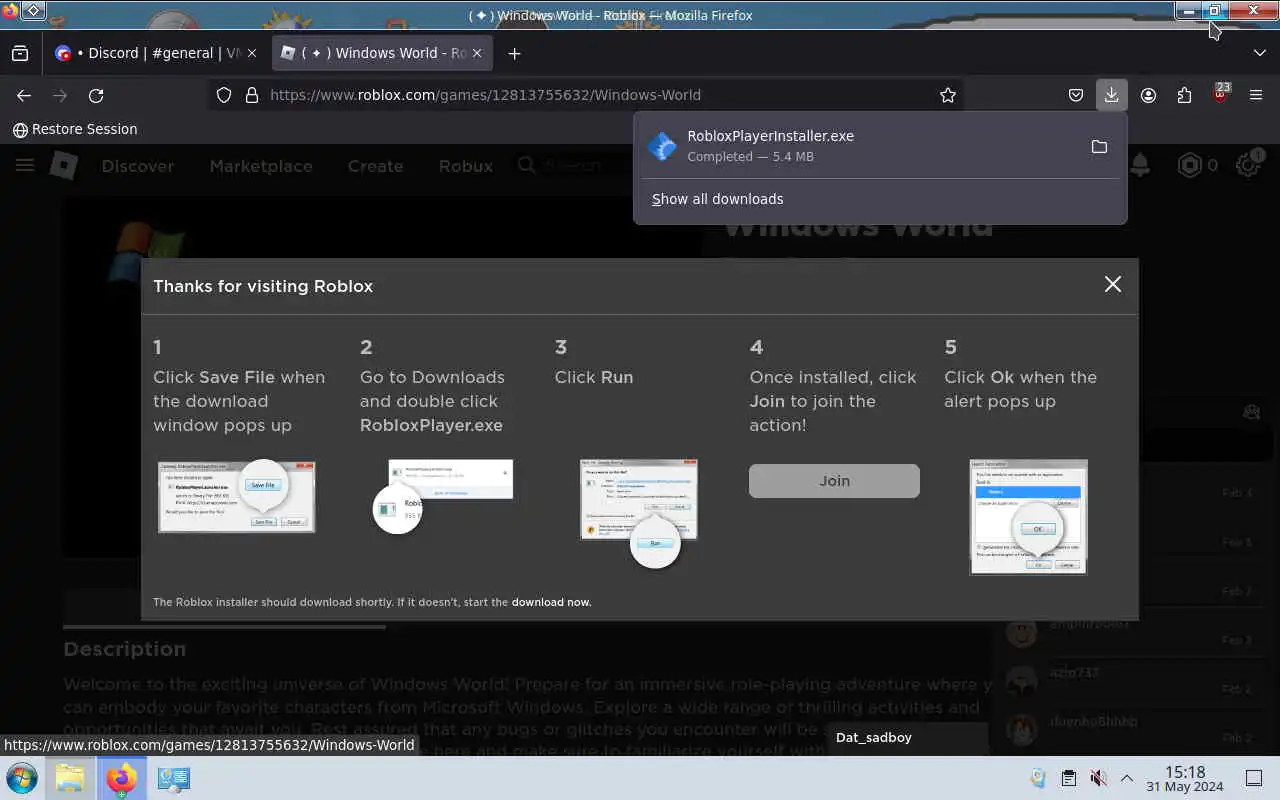Click Restore Session in bookmarks bar

pyautogui.click(x=75, y=129)
